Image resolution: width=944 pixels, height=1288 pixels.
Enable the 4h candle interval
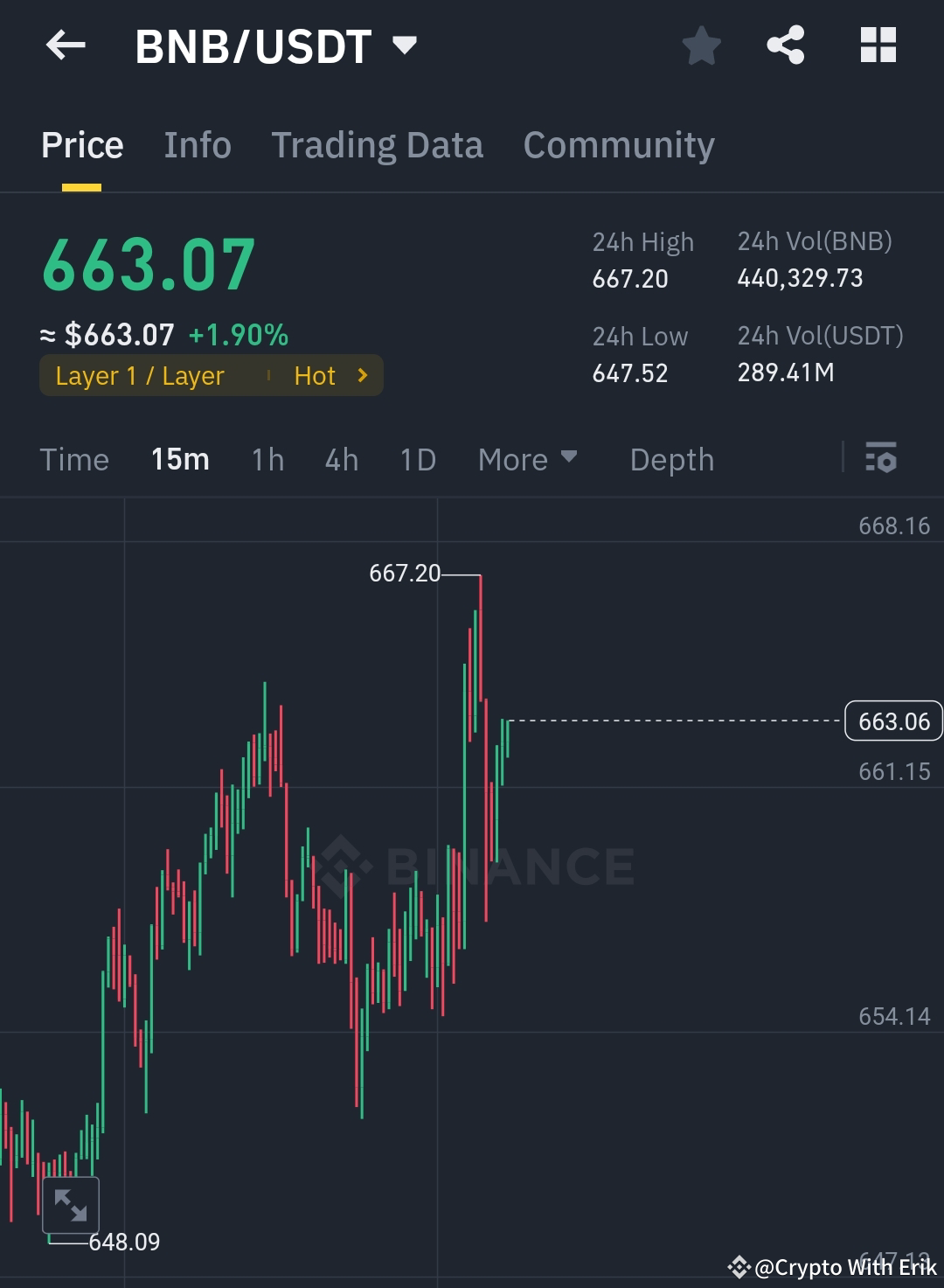pyautogui.click(x=341, y=458)
